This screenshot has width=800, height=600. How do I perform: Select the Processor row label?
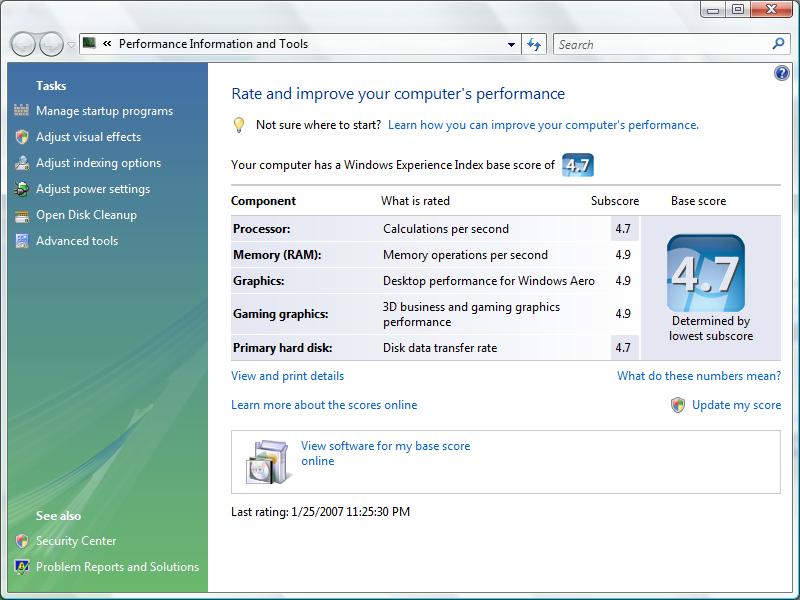tap(261, 229)
